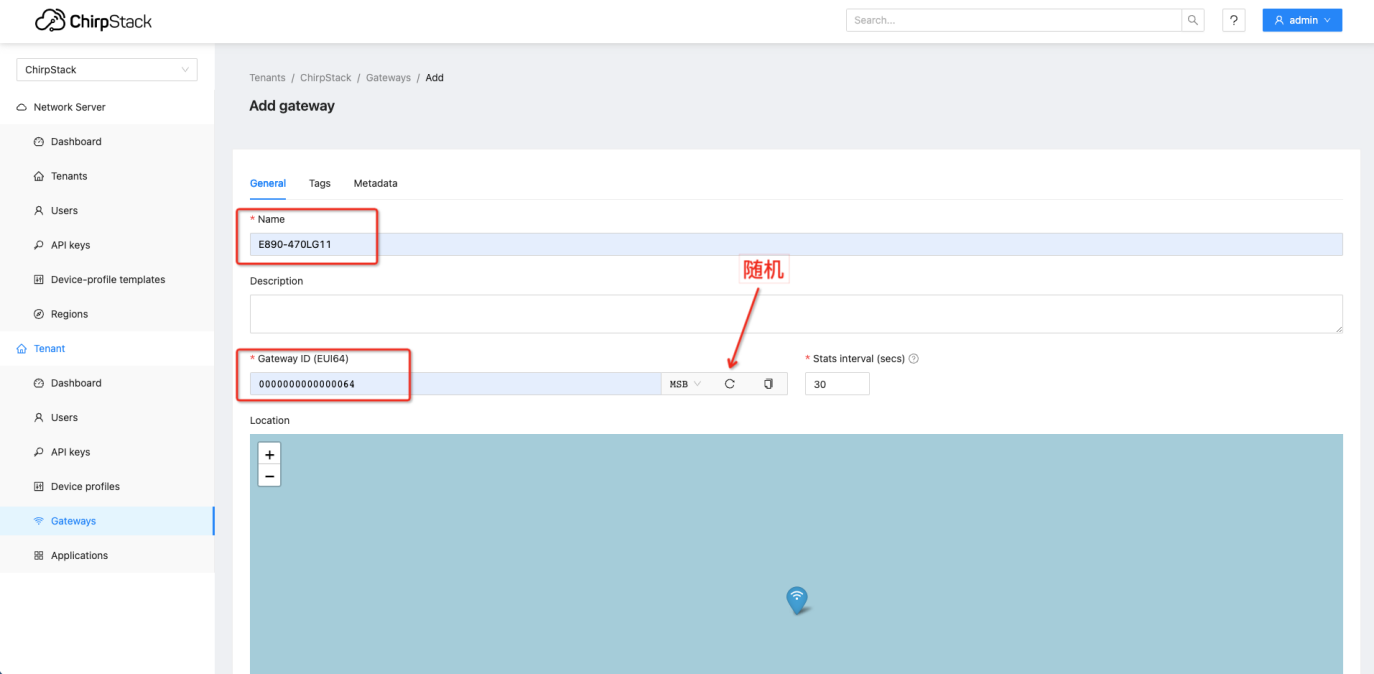This screenshot has width=1374, height=674.
Task: Click the random Gateway ID generator icon
Action: [x=729, y=383]
